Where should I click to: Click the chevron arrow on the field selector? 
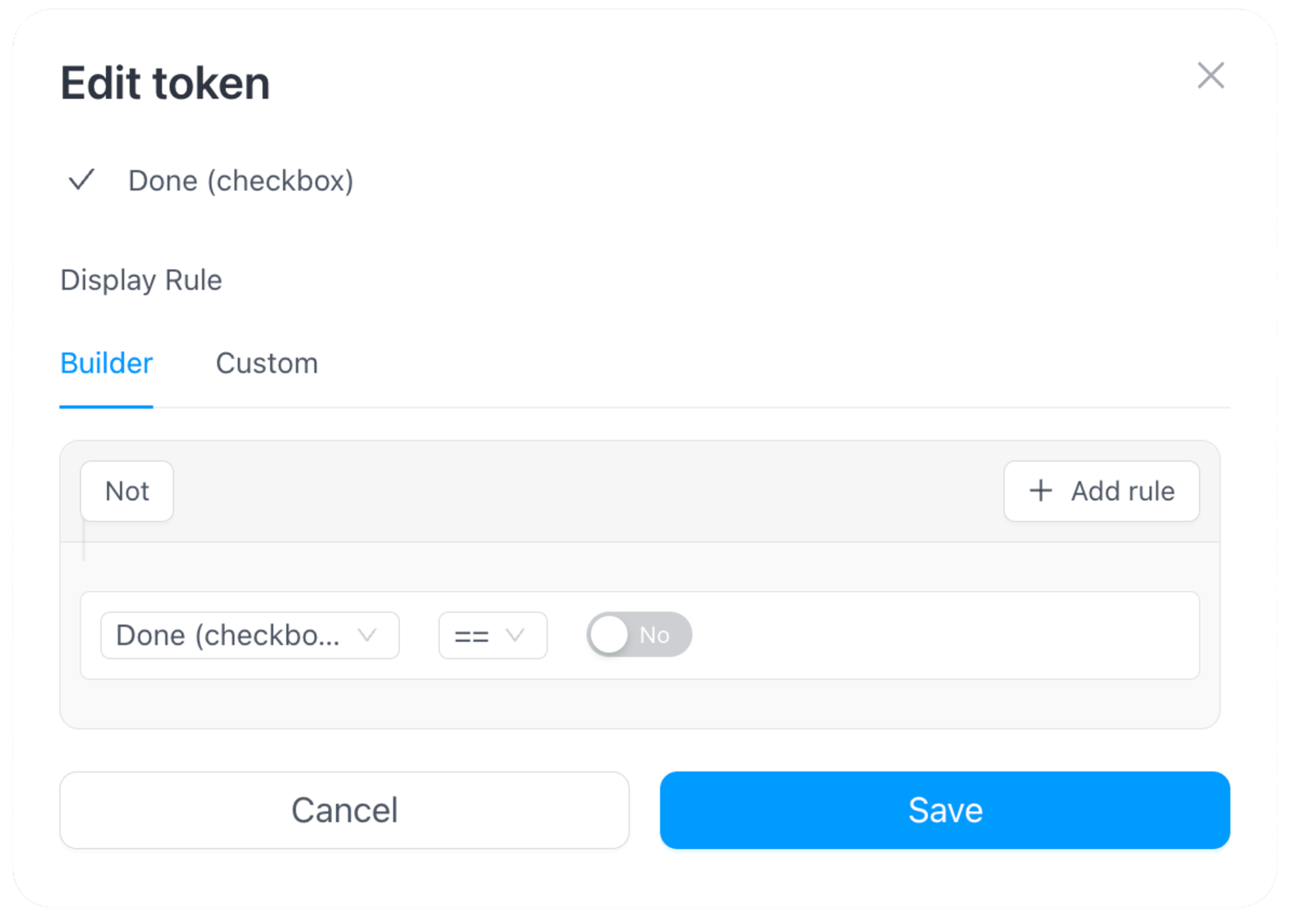tap(368, 635)
